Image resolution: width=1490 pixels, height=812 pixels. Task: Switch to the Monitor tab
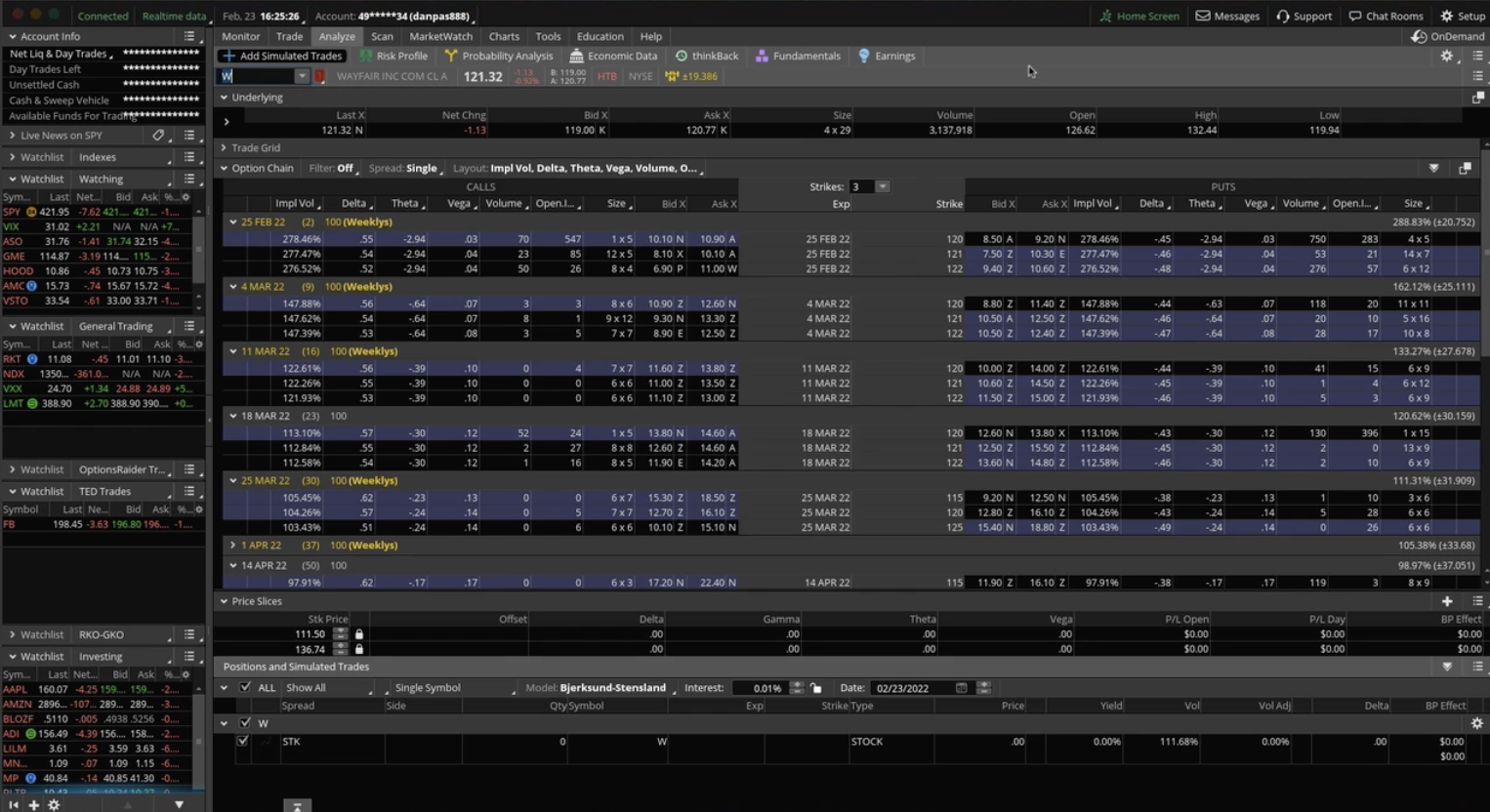coord(241,36)
